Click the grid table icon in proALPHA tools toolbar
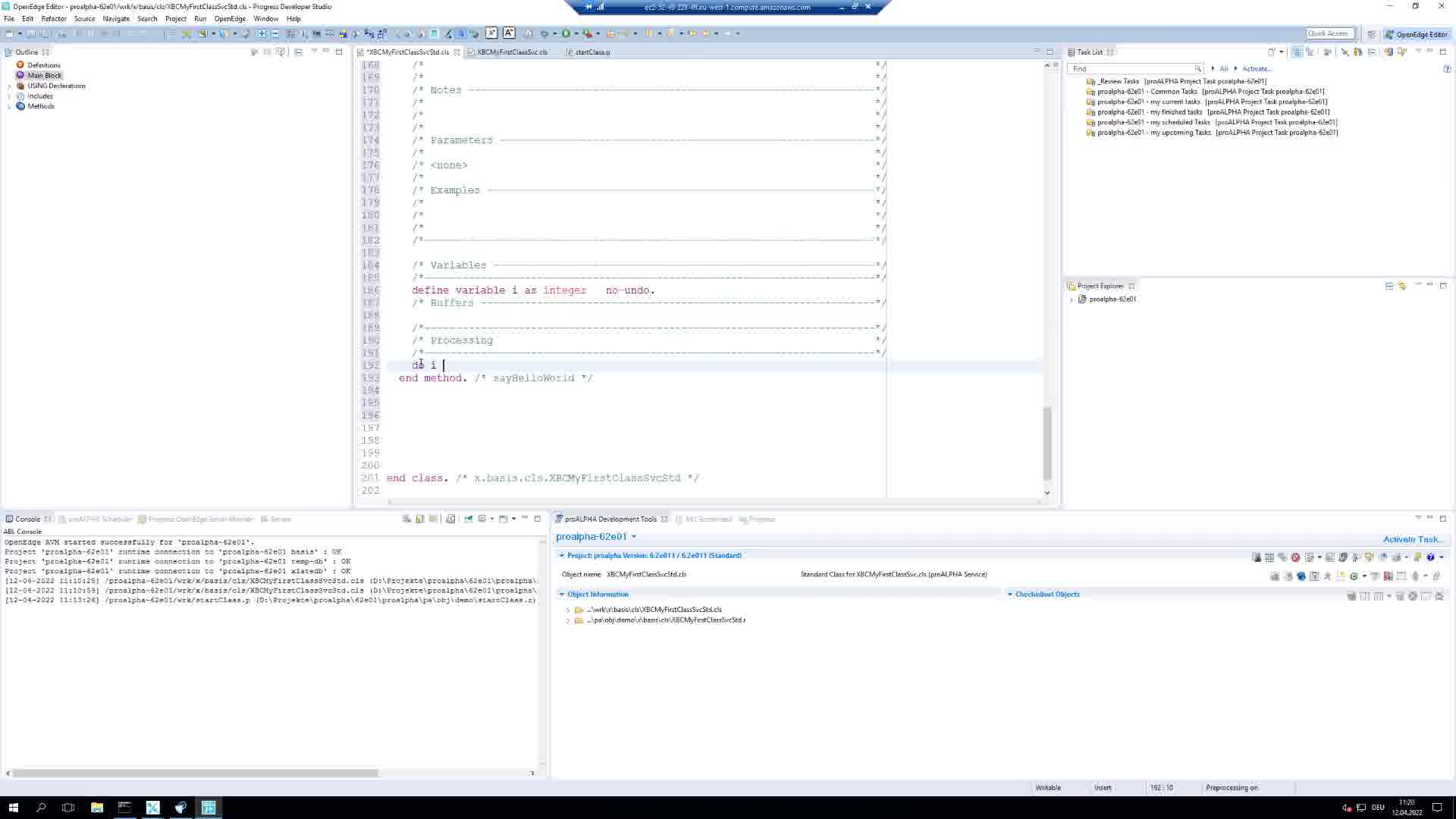The height and width of the screenshot is (819, 1456). [x=1269, y=557]
